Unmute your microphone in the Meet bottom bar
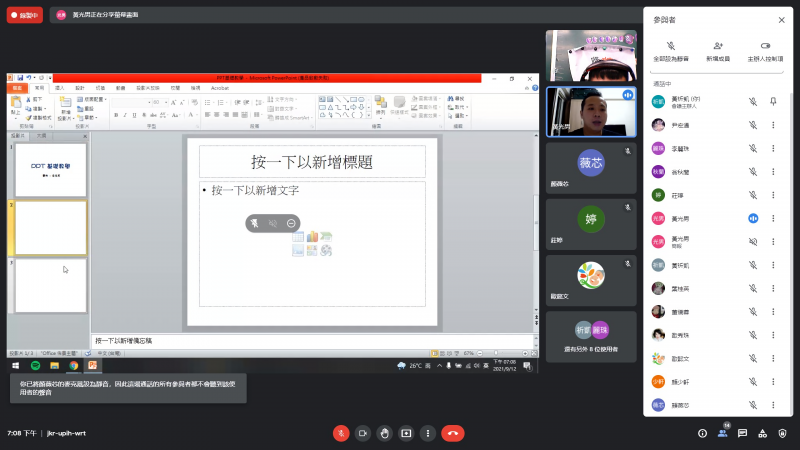This screenshot has width=800, height=450. tap(341, 433)
